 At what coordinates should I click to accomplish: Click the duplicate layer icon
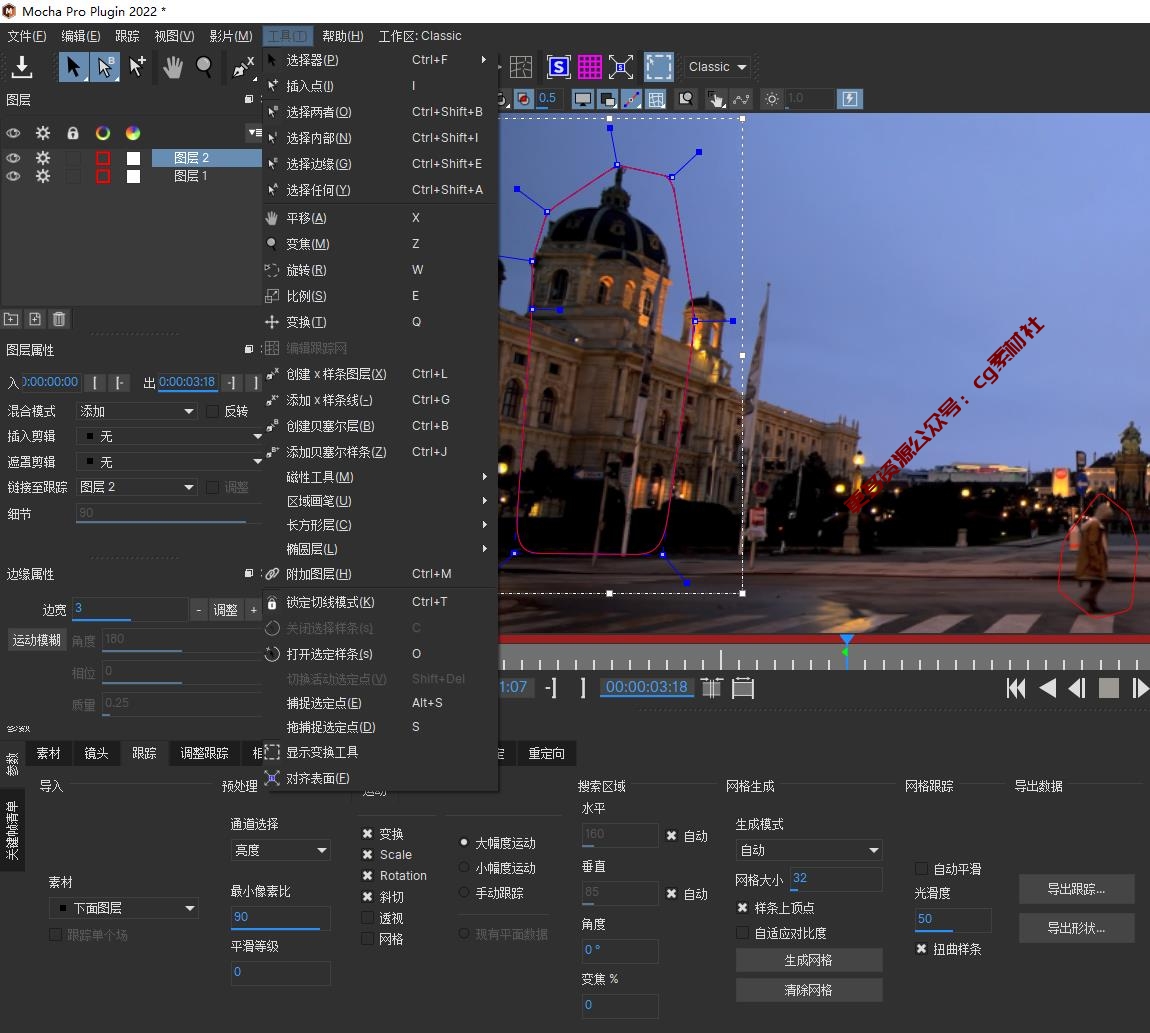(x=35, y=319)
